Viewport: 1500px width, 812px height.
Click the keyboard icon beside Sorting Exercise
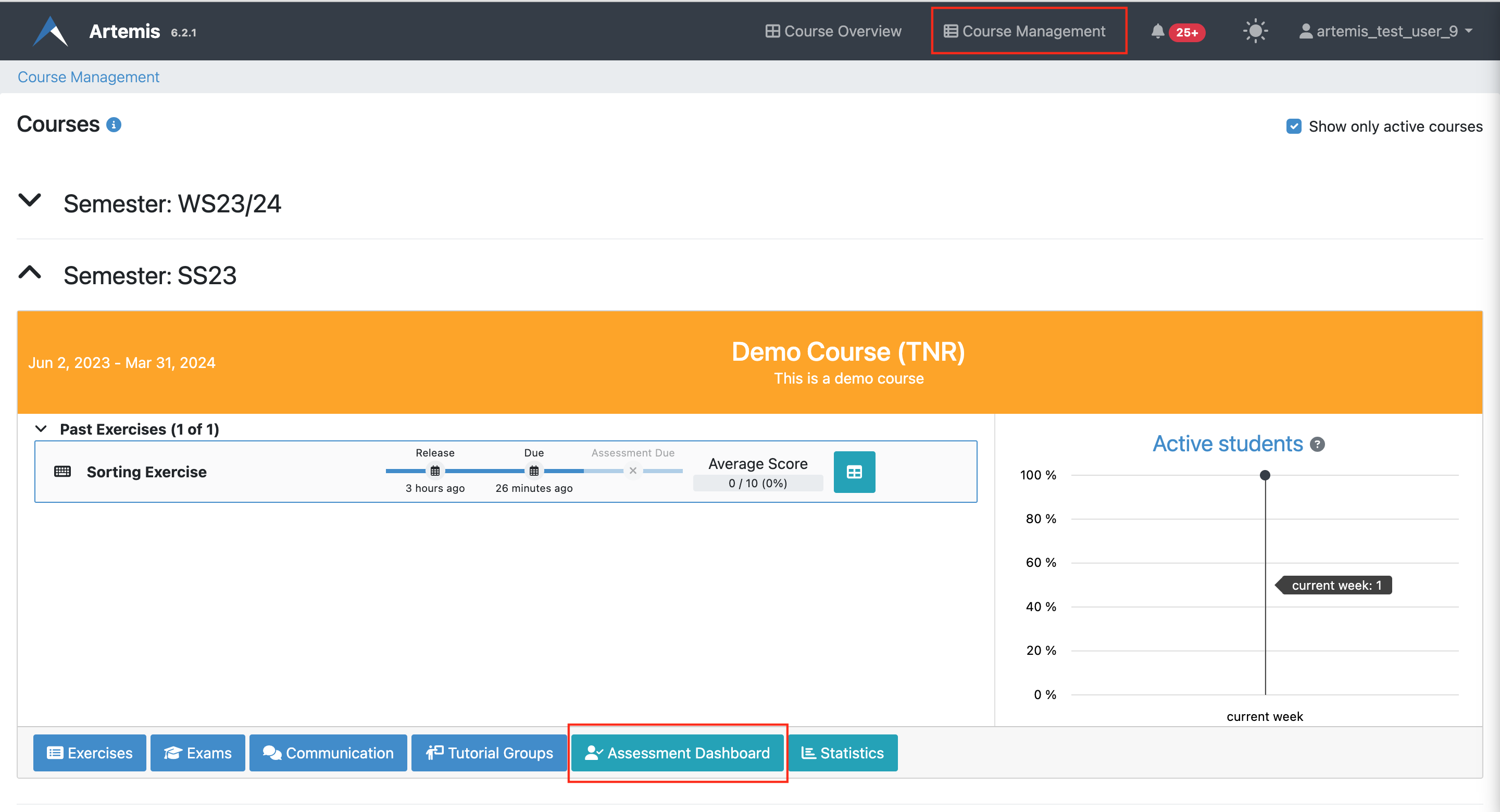pyautogui.click(x=62, y=472)
